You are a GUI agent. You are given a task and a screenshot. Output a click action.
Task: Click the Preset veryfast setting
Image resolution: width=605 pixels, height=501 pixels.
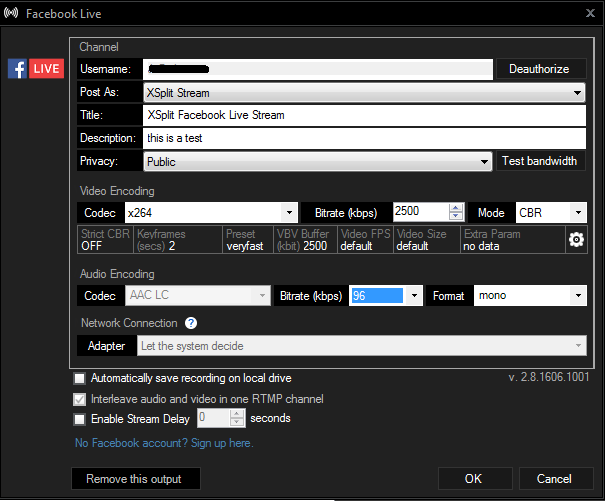(x=248, y=240)
